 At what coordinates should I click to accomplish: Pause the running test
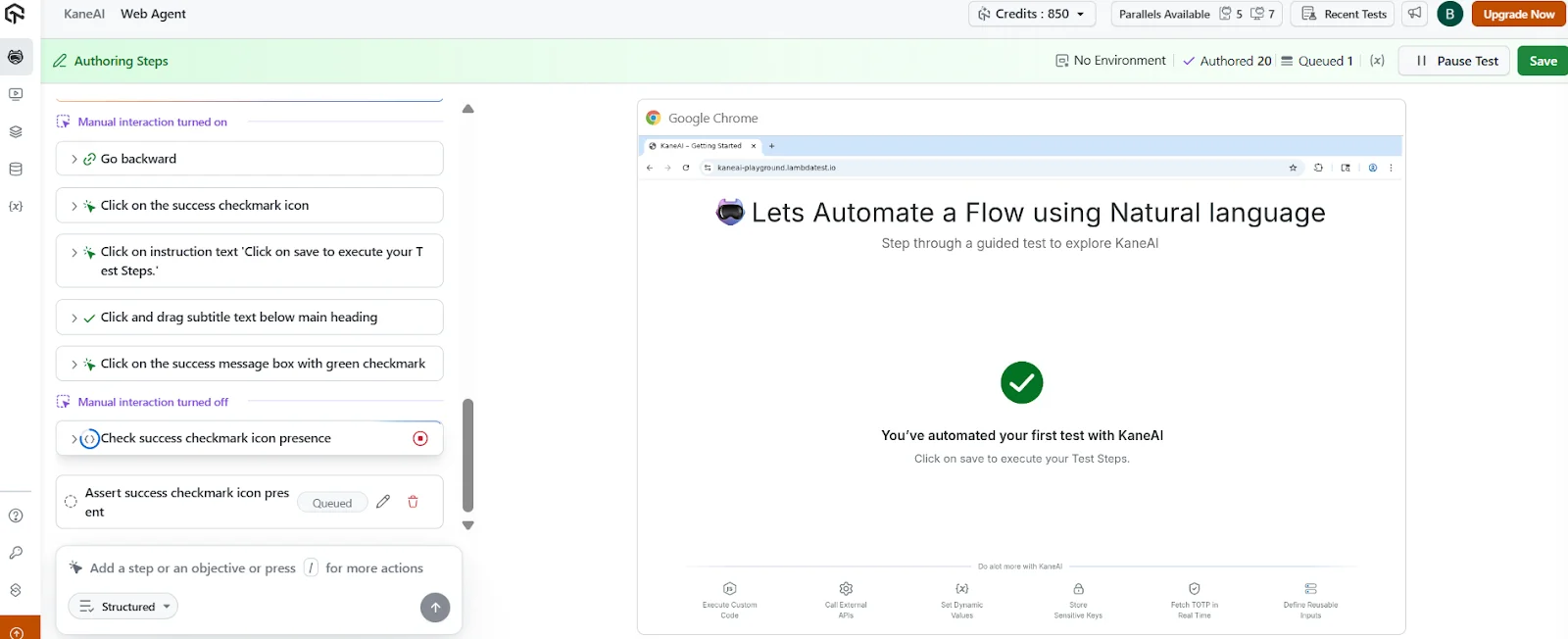(1456, 61)
